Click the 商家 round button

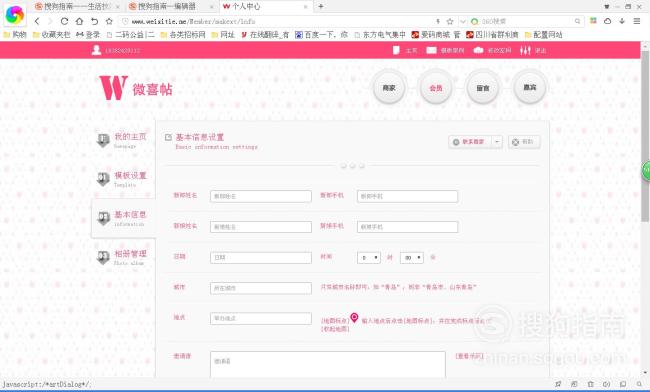coord(388,87)
